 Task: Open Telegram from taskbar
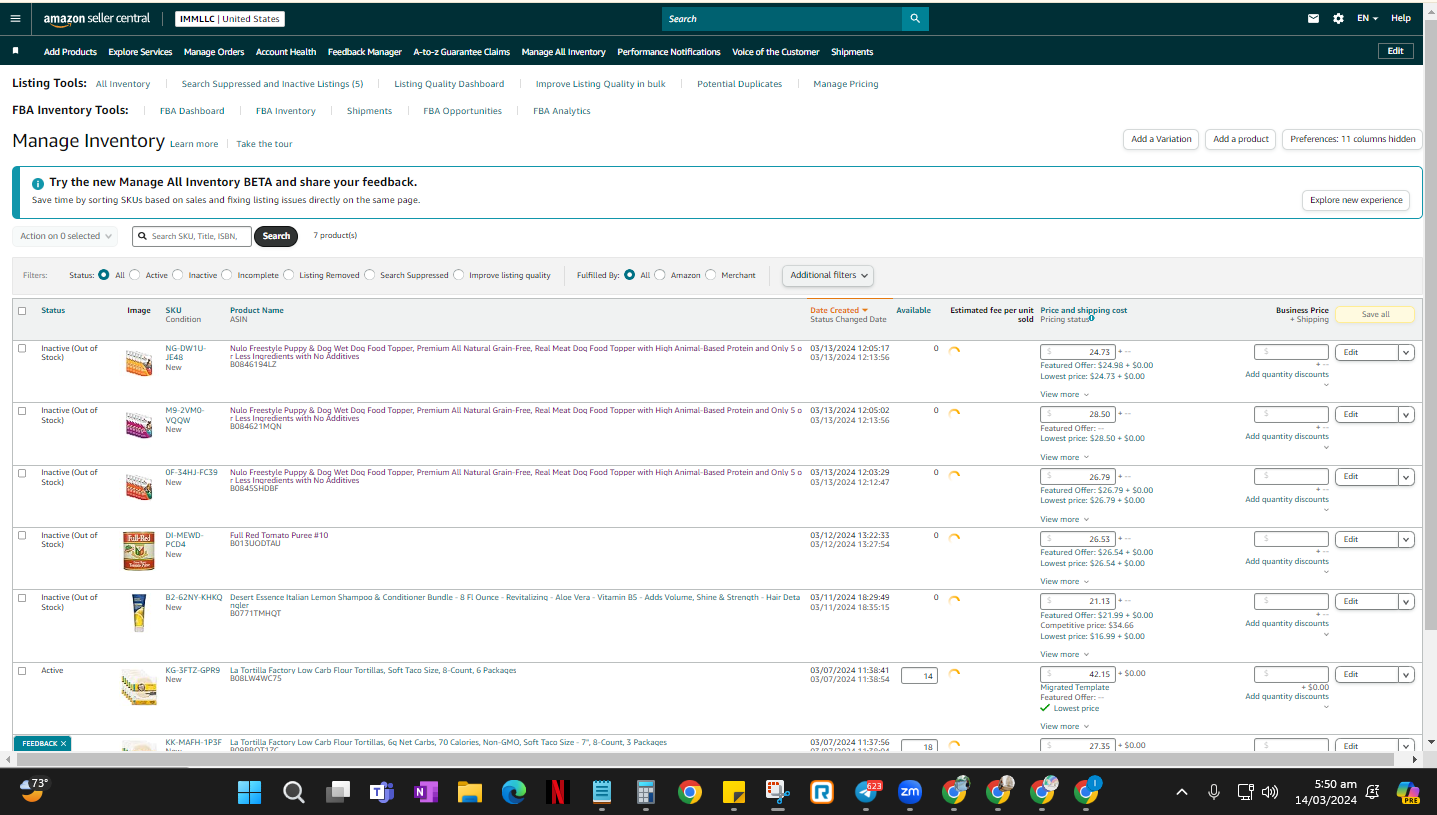click(866, 793)
